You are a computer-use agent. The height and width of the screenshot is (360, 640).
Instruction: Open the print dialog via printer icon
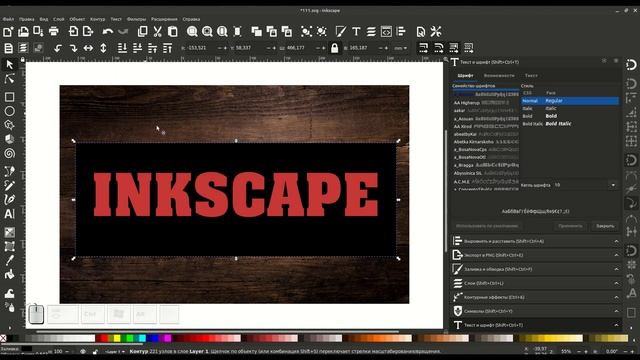tap(53, 31)
